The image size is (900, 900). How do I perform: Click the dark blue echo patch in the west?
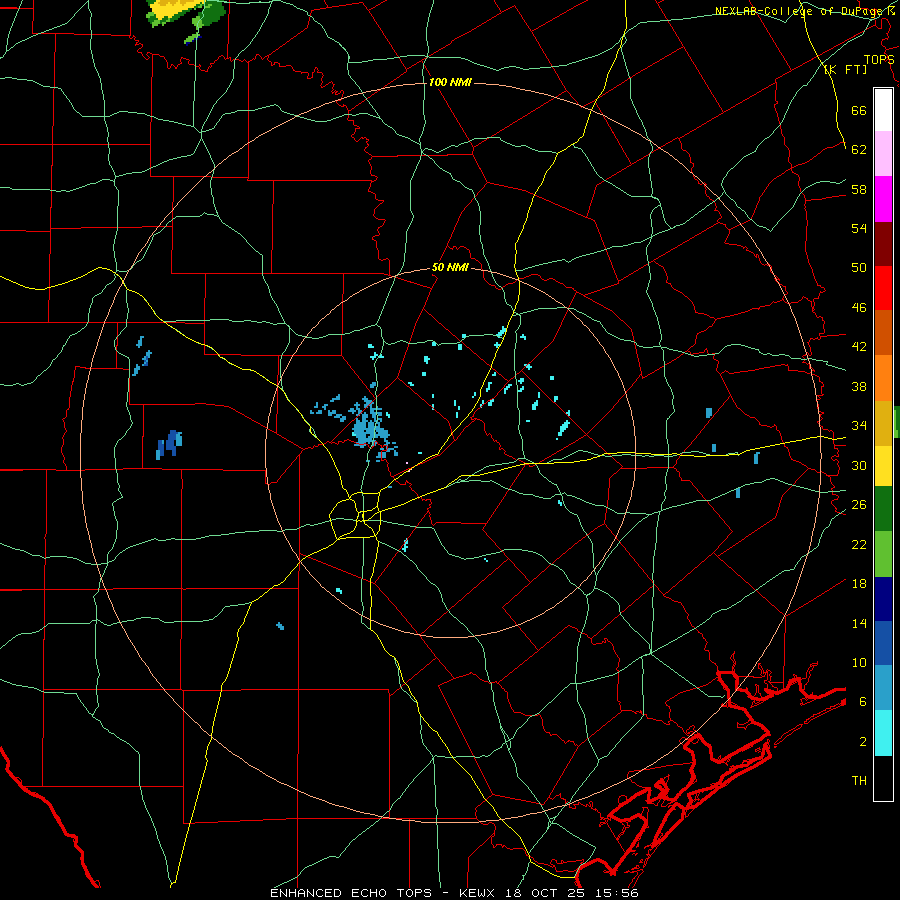(x=169, y=445)
